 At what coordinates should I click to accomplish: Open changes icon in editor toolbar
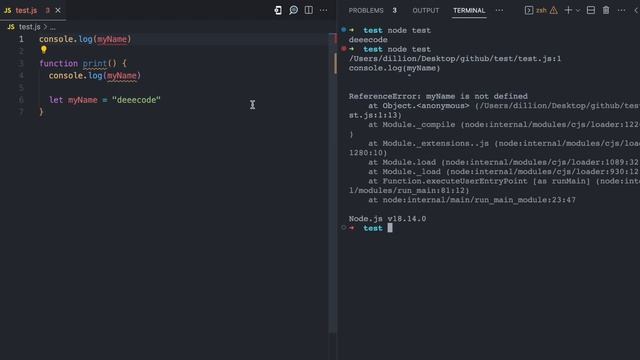click(278, 10)
